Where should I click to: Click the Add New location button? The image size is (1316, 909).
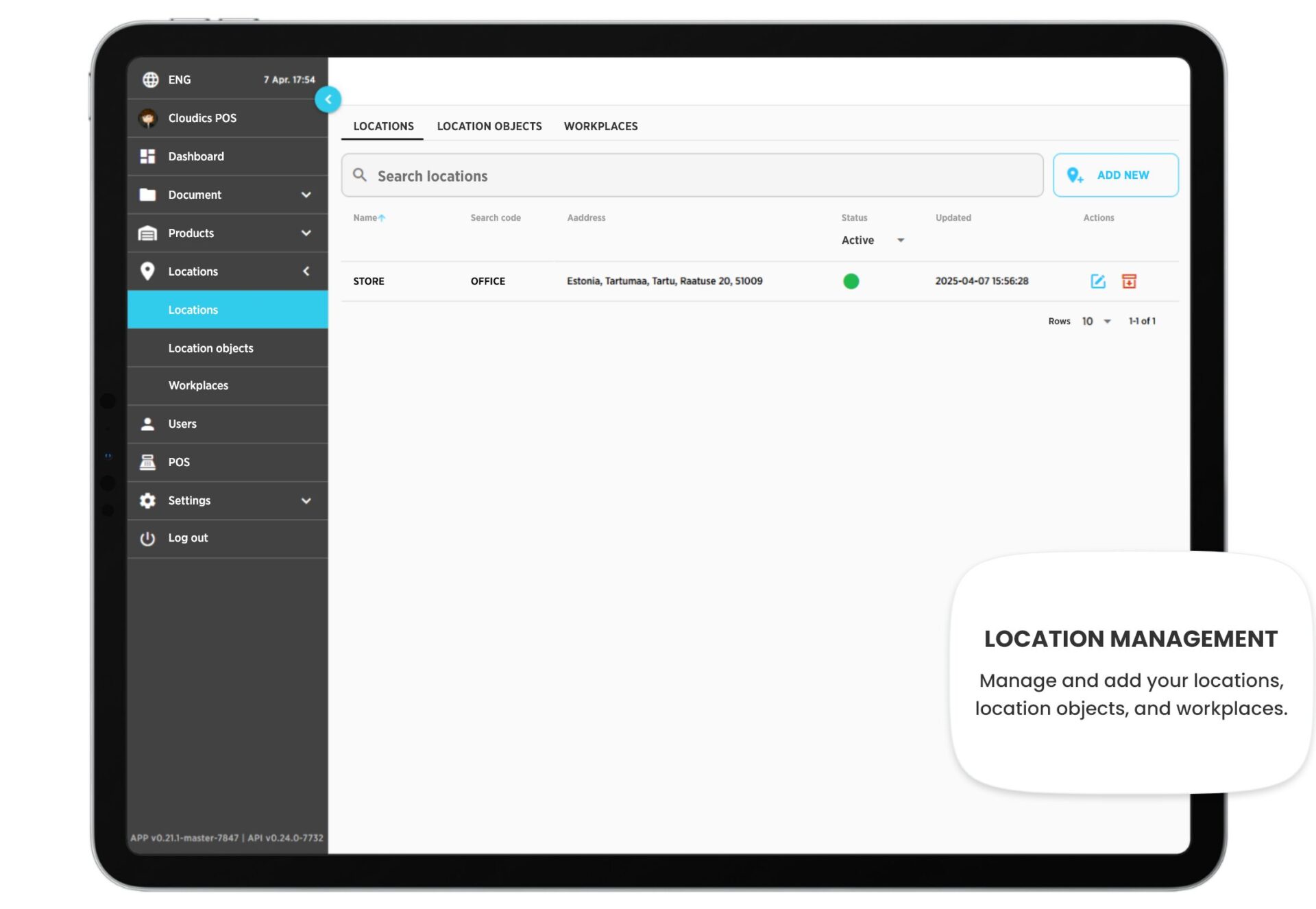[x=1115, y=175]
